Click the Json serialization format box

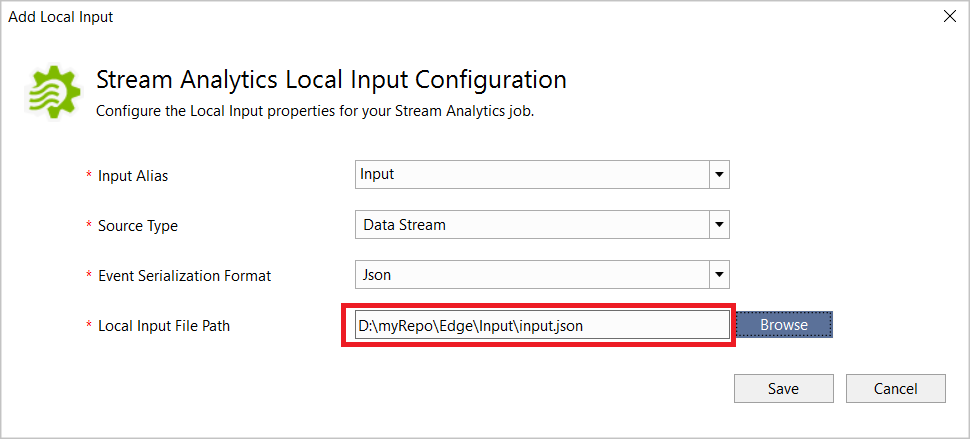click(532, 274)
